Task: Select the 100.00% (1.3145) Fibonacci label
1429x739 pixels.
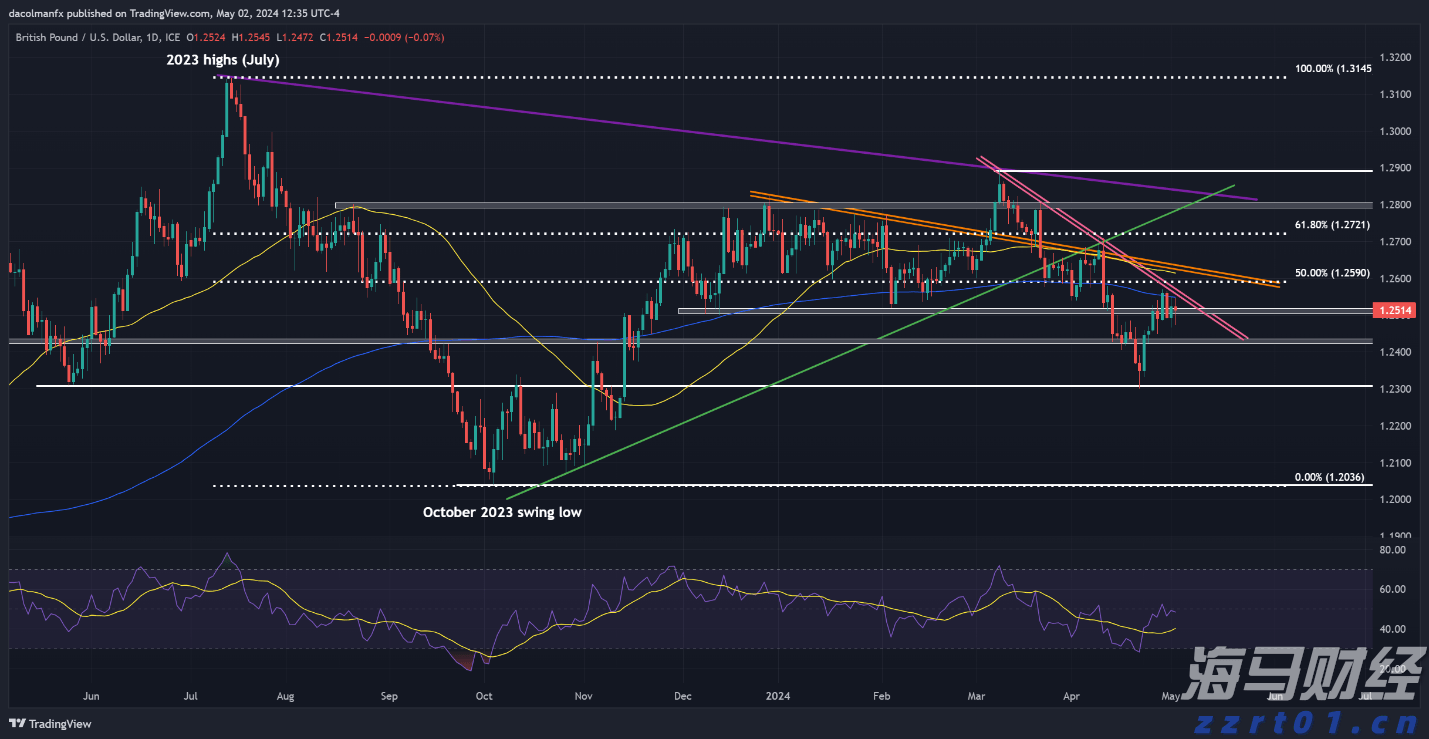Action: pyautogui.click(x=1334, y=68)
